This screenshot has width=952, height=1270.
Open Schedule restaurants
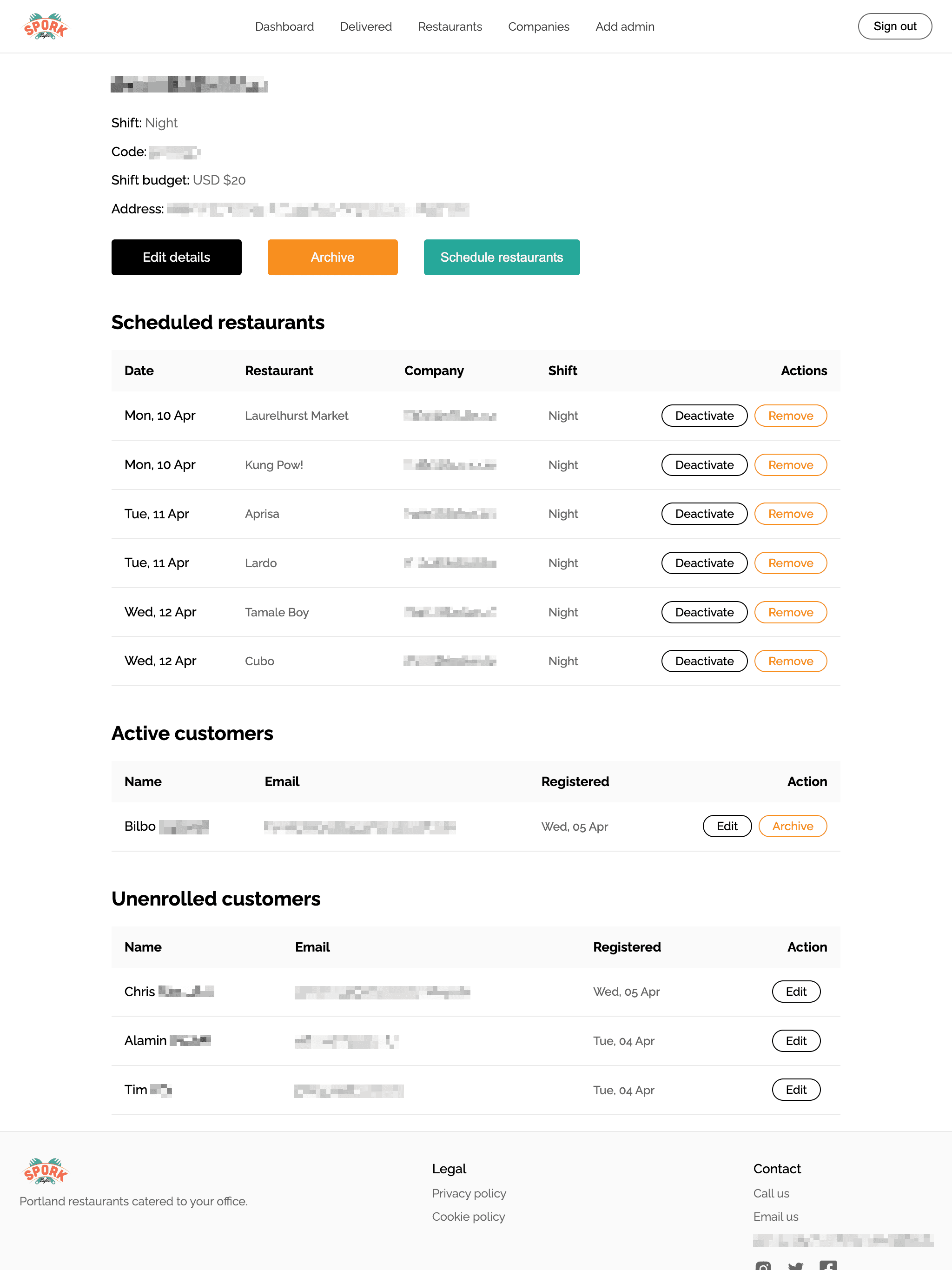coord(501,257)
